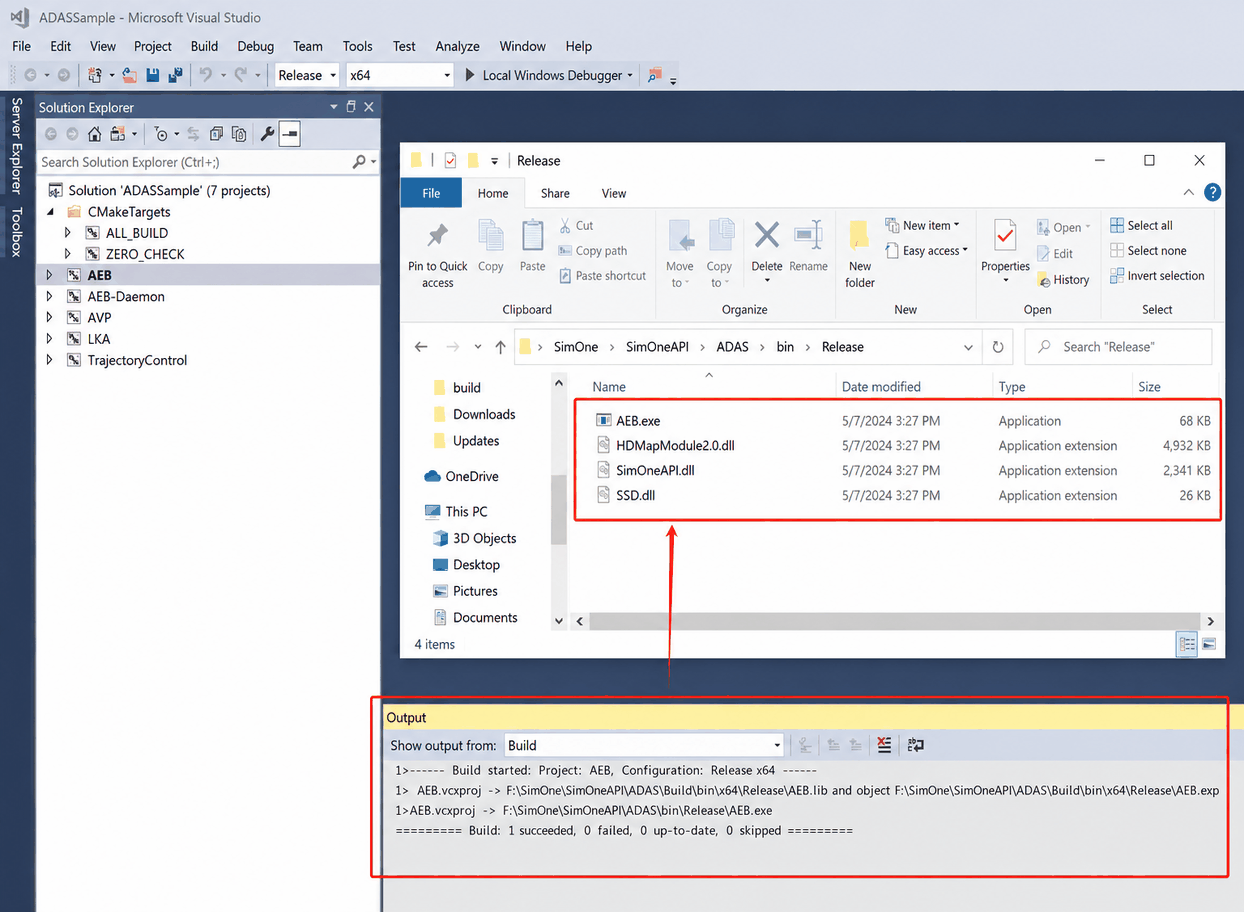The image size is (1244, 912).
Task: Click Pin to Quick access in Explorer
Action: [x=438, y=255]
